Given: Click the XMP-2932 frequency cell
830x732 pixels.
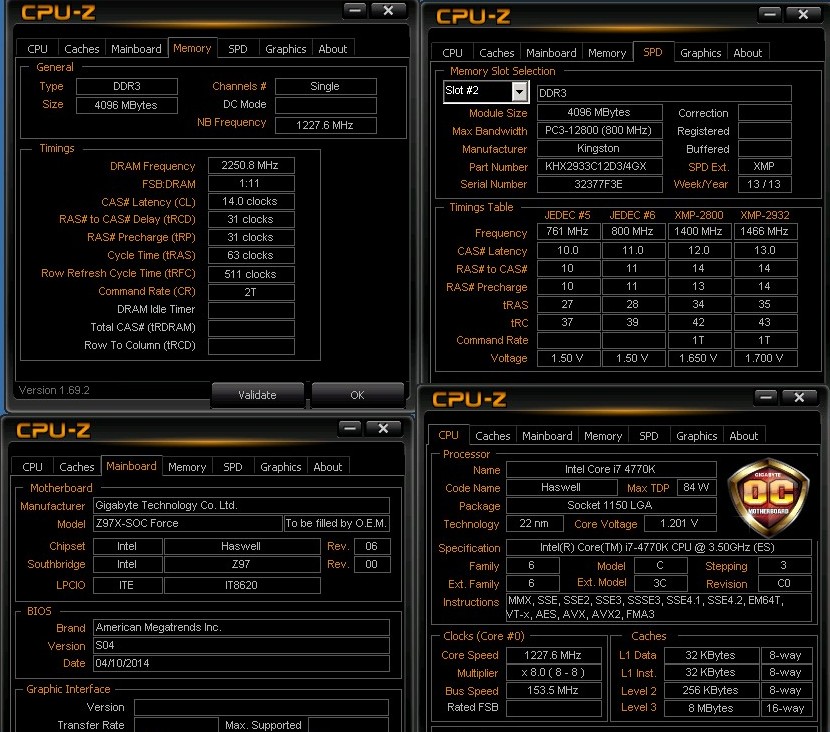Looking at the screenshot, I should (x=764, y=232).
